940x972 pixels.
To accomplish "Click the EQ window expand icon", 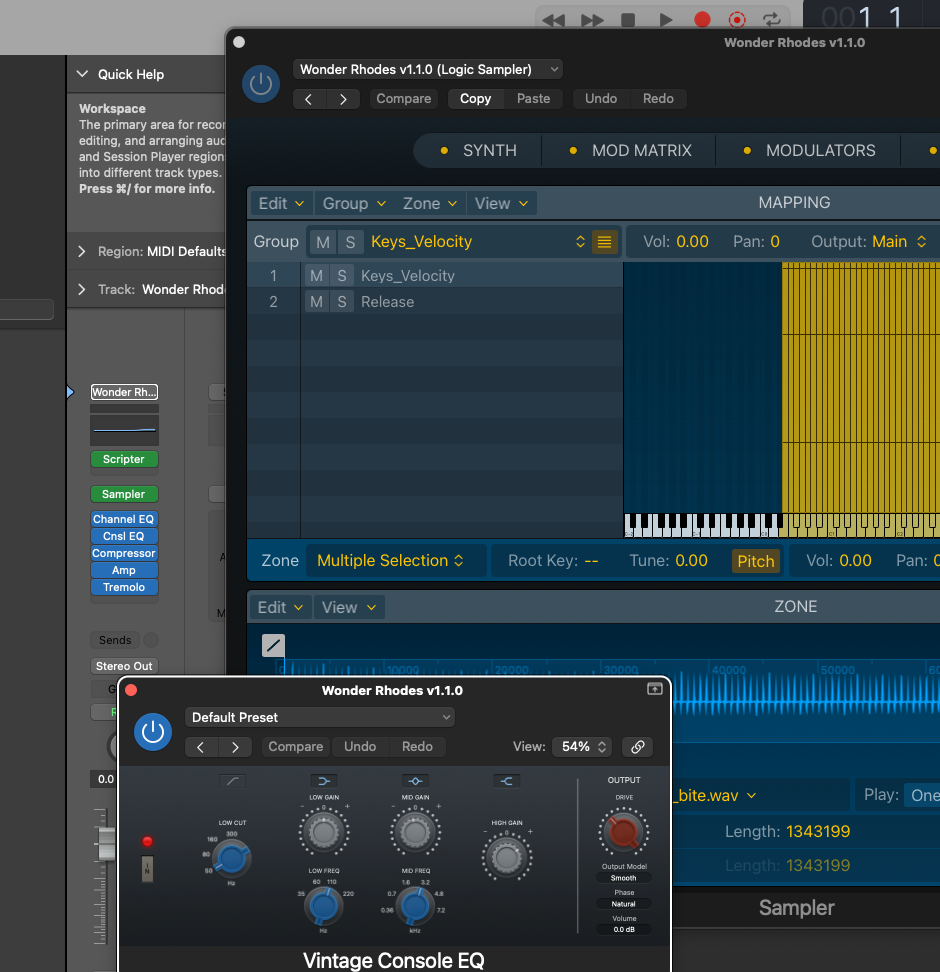I will coord(655,689).
